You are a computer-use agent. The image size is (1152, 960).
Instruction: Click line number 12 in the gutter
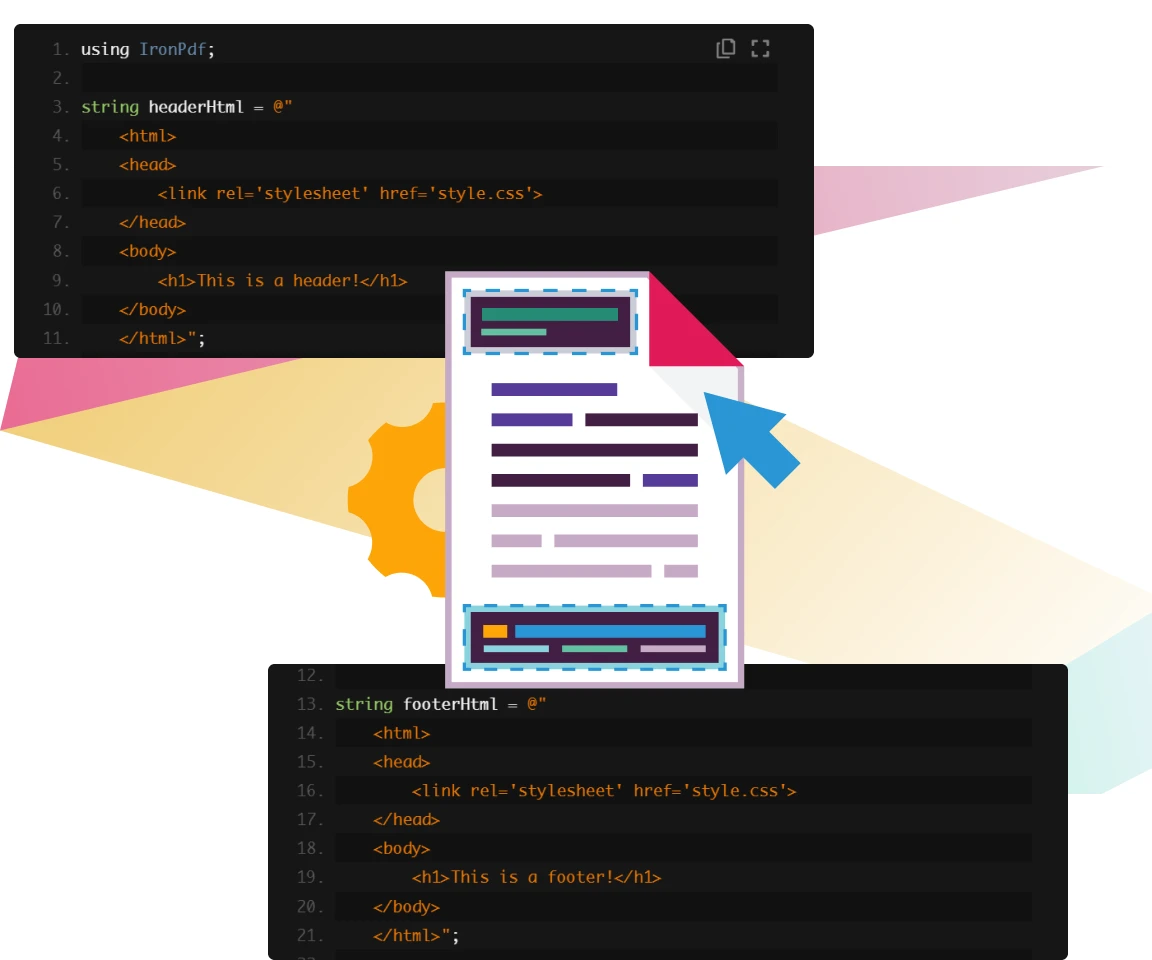(310, 675)
